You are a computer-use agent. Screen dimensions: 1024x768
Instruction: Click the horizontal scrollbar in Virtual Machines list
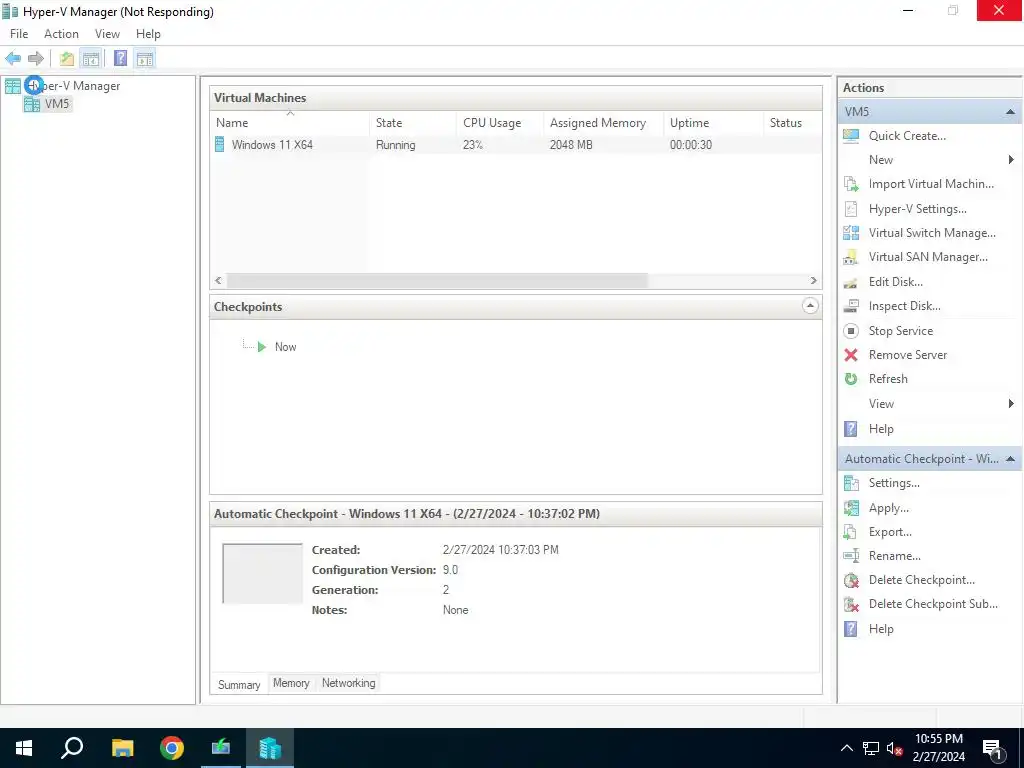pos(437,281)
